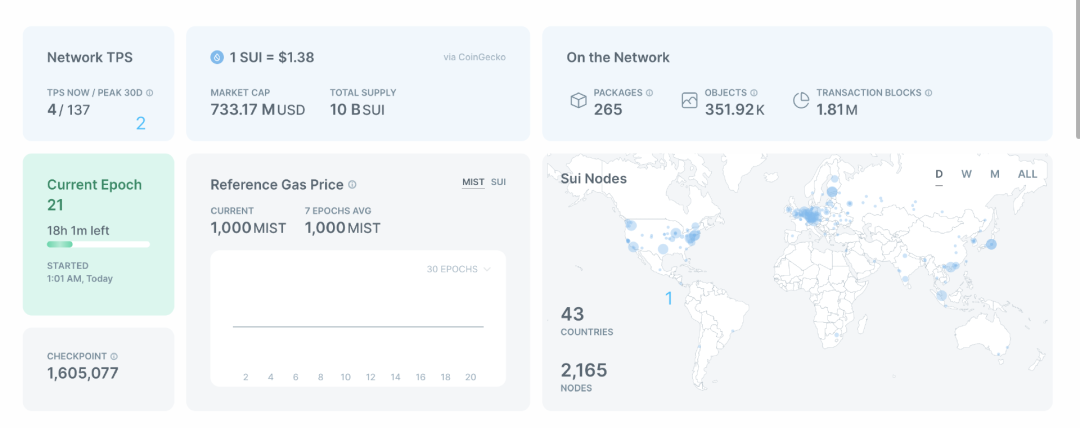This screenshot has width=1080, height=428.
Task: Click the 'Network TPS' heading
Action: (x=90, y=57)
